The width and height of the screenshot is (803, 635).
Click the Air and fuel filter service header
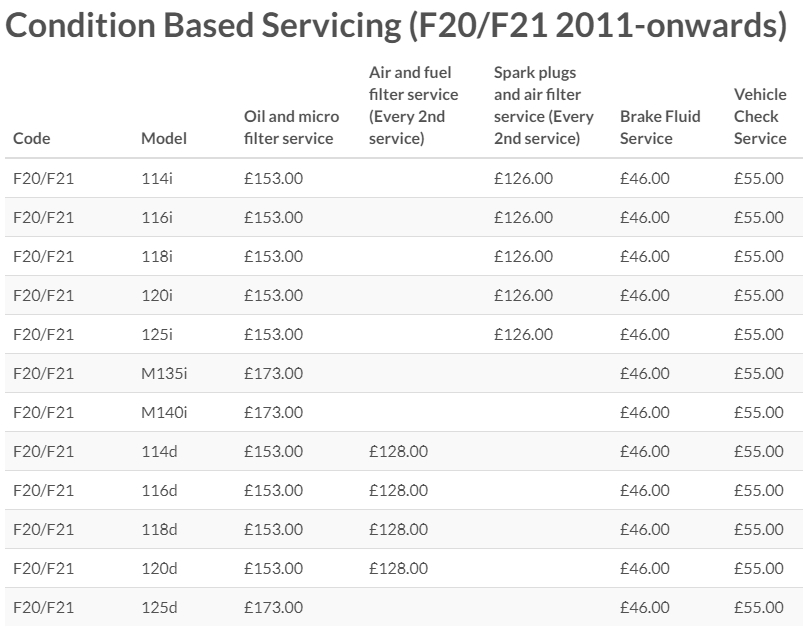tap(413, 105)
